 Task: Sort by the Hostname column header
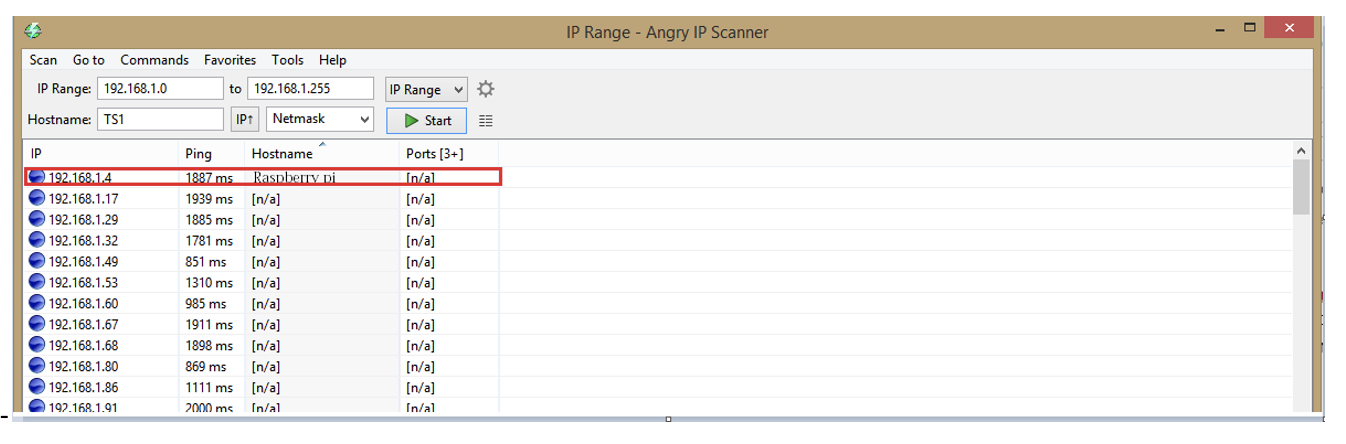[322, 154]
